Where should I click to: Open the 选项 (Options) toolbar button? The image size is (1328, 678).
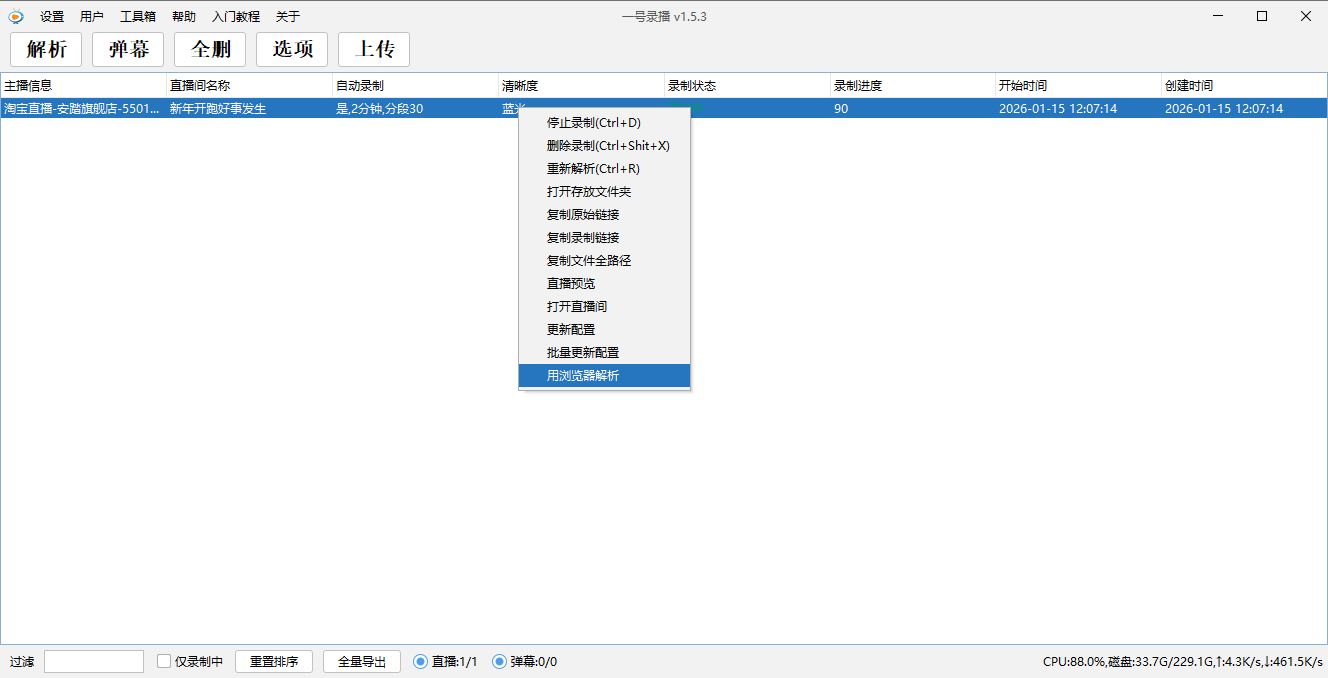(x=291, y=49)
